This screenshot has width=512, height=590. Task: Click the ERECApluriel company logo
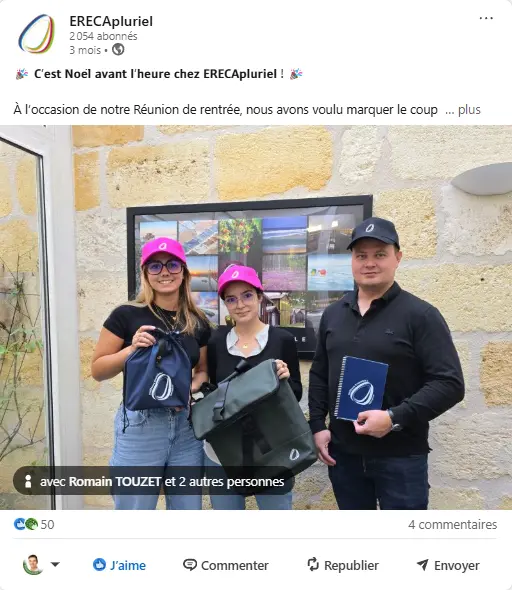[x=36, y=34]
